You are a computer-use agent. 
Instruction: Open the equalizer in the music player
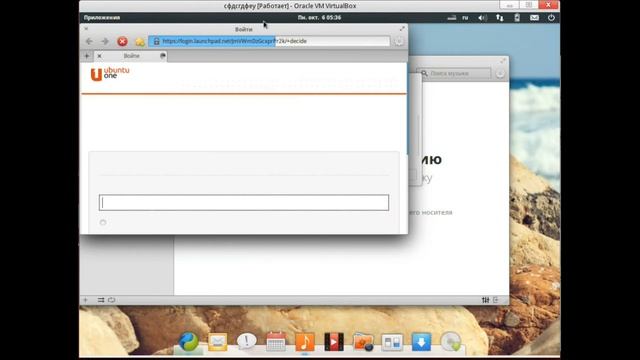485,300
